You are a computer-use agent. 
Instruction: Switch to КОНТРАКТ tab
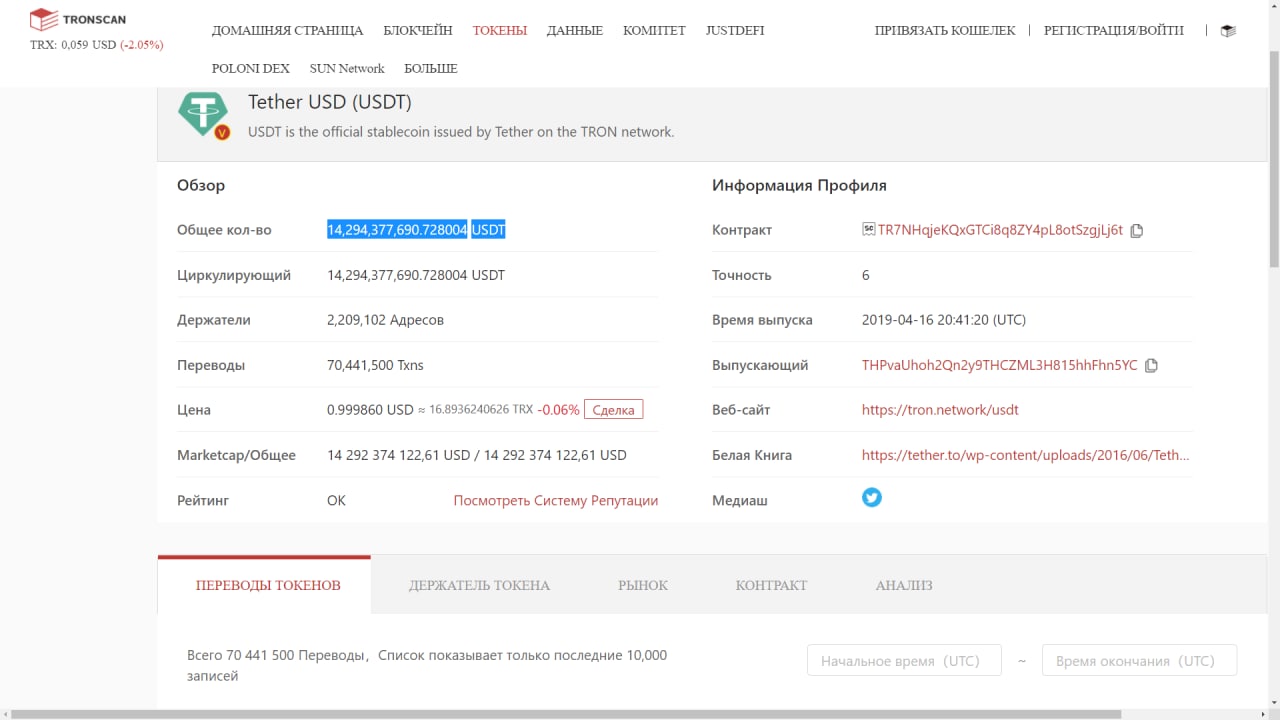[771, 585]
